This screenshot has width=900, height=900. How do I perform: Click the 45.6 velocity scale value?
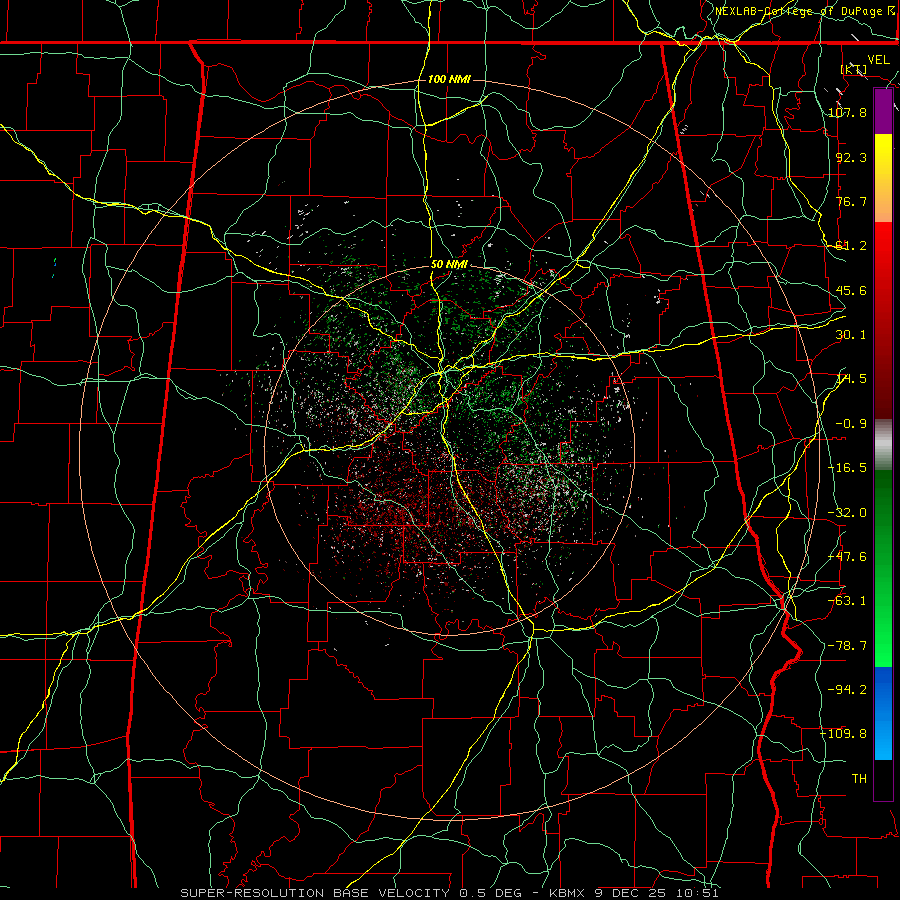click(x=851, y=290)
